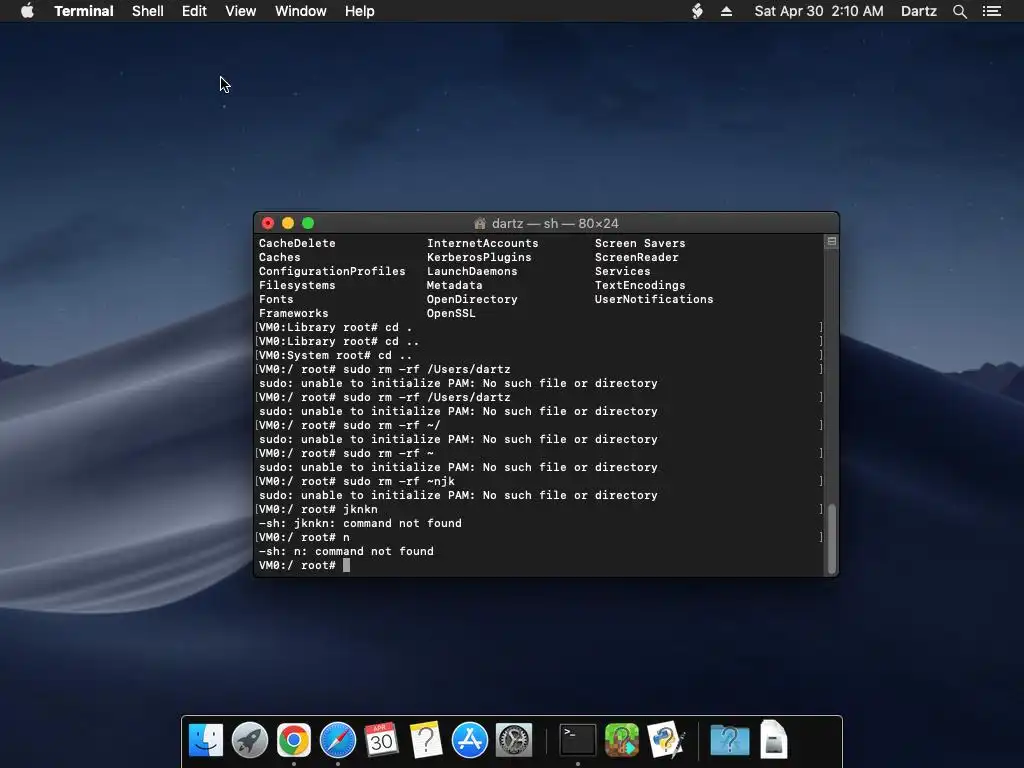Click the 'ConfigurationProfiles' entry
Image resolution: width=1024 pixels, height=768 pixels.
pyautogui.click(x=332, y=271)
